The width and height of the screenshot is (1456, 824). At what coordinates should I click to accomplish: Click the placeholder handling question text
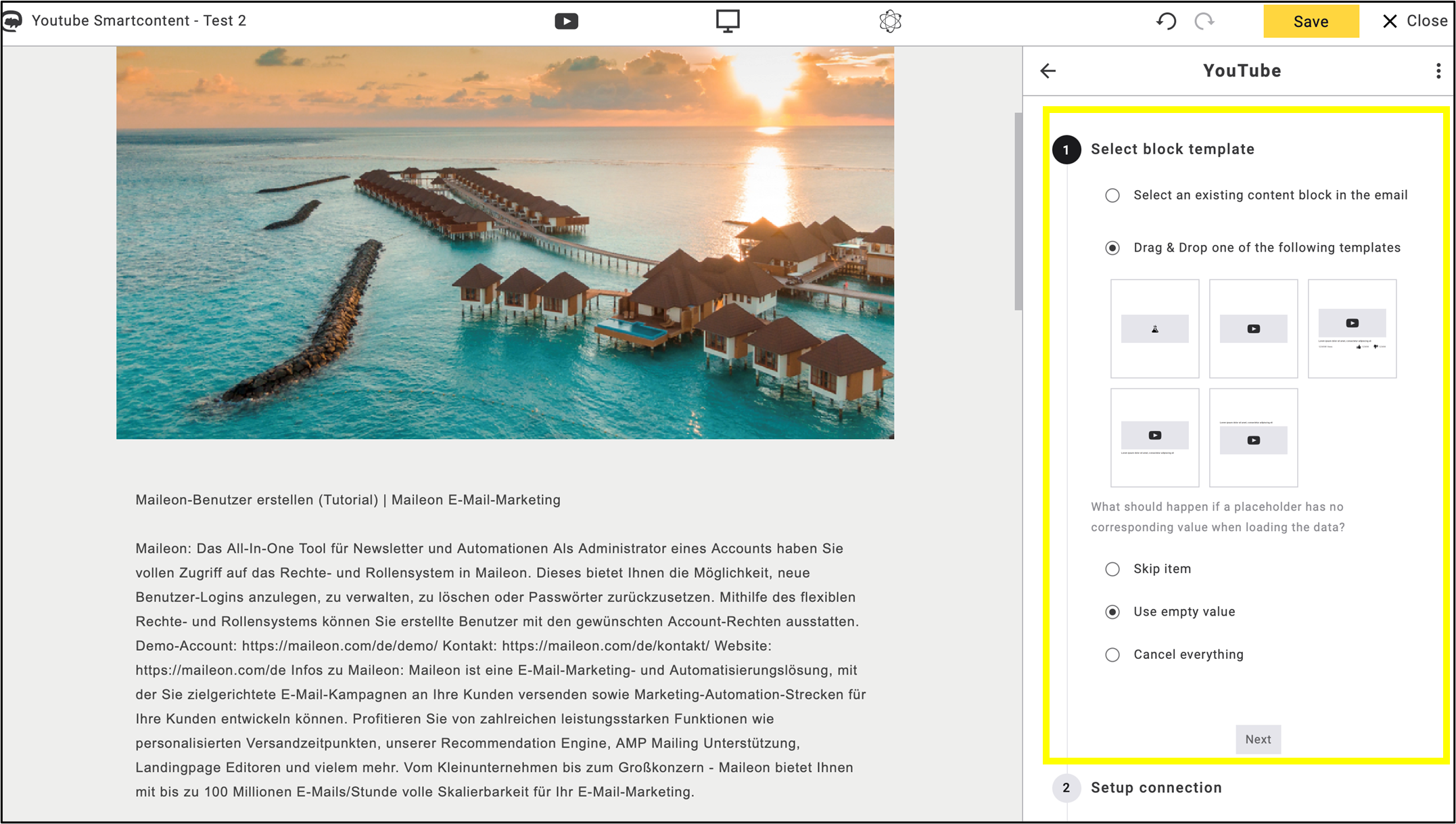click(x=1217, y=517)
